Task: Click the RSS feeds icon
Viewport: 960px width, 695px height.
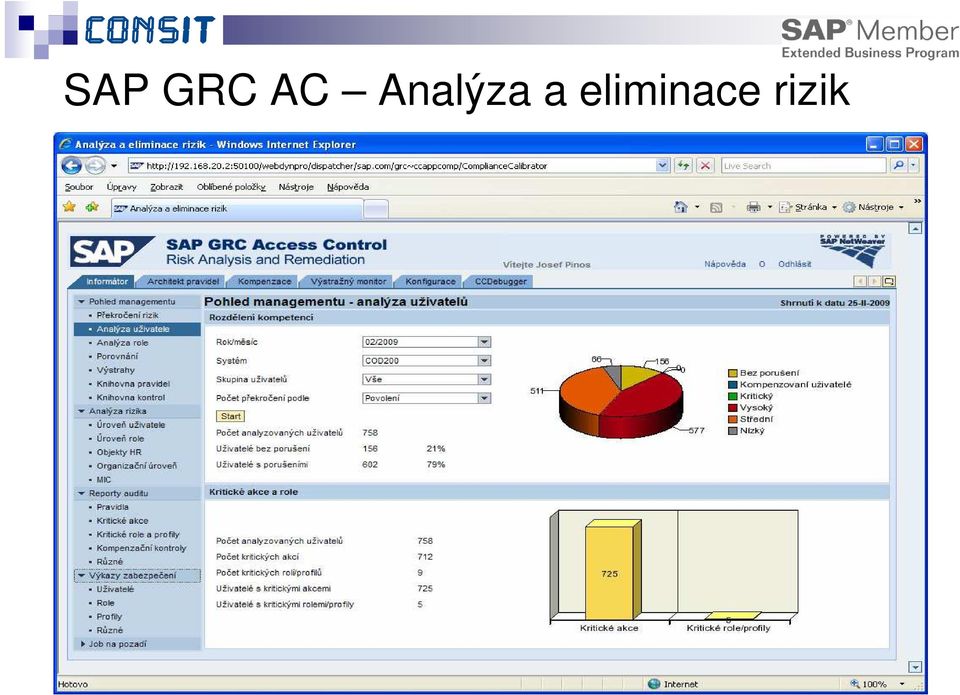Action: pyautogui.click(x=716, y=208)
